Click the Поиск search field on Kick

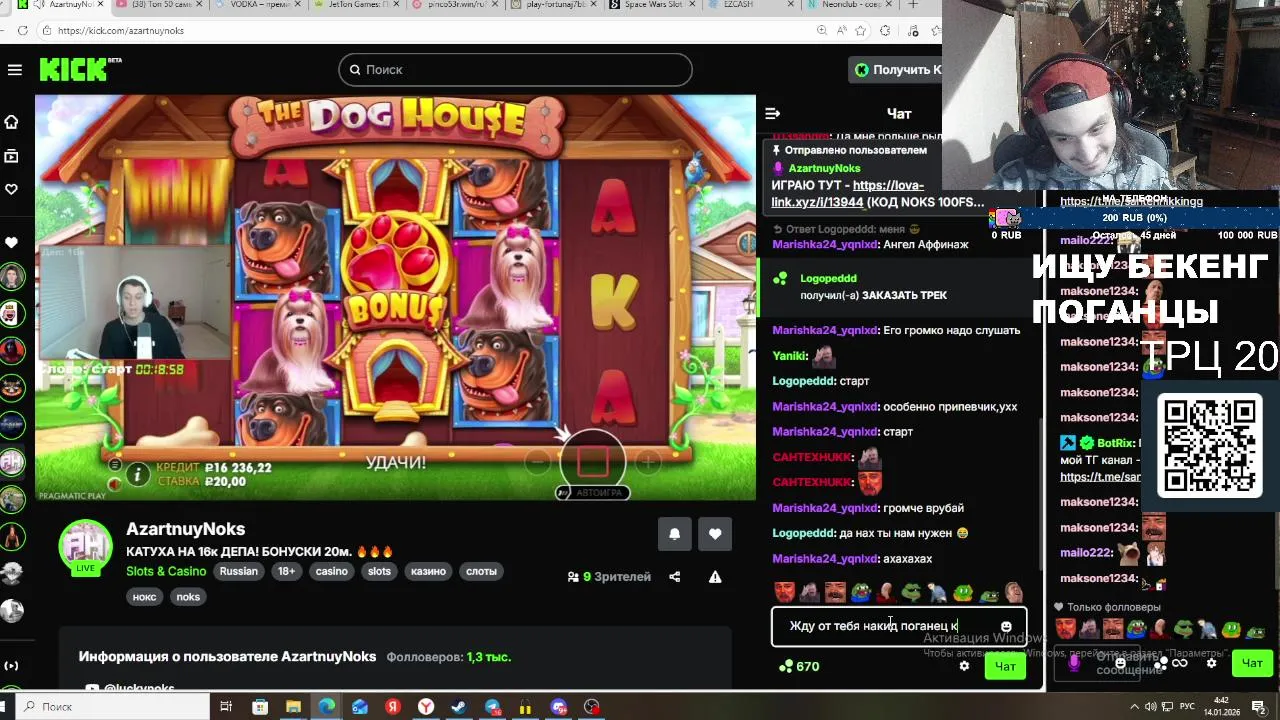pyautogui.click(x=515, y=70)
